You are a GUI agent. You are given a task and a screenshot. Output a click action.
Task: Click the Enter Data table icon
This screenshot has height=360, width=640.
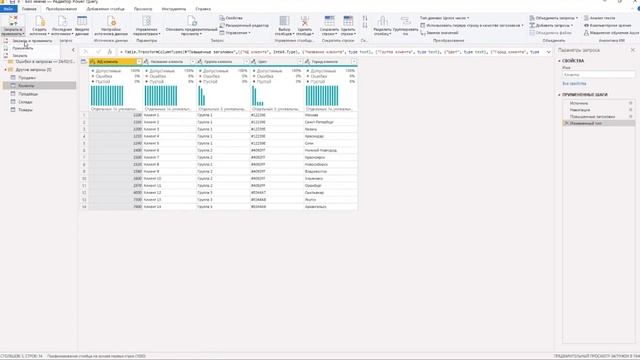click(82, 21)
